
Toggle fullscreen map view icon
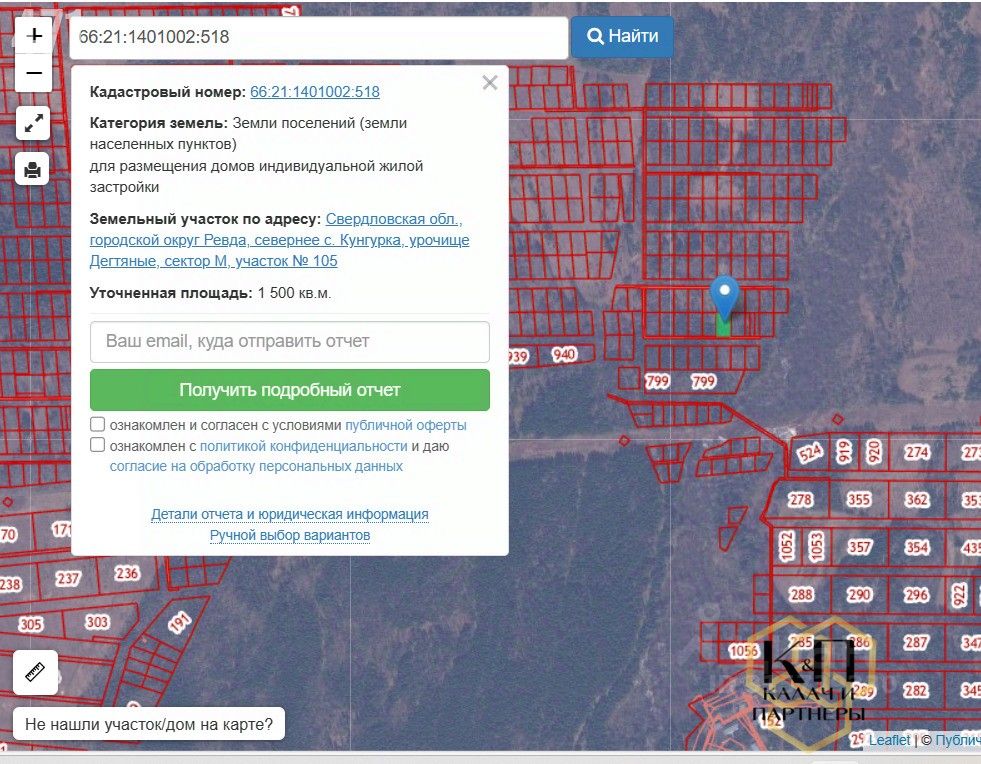pos(33,123)
